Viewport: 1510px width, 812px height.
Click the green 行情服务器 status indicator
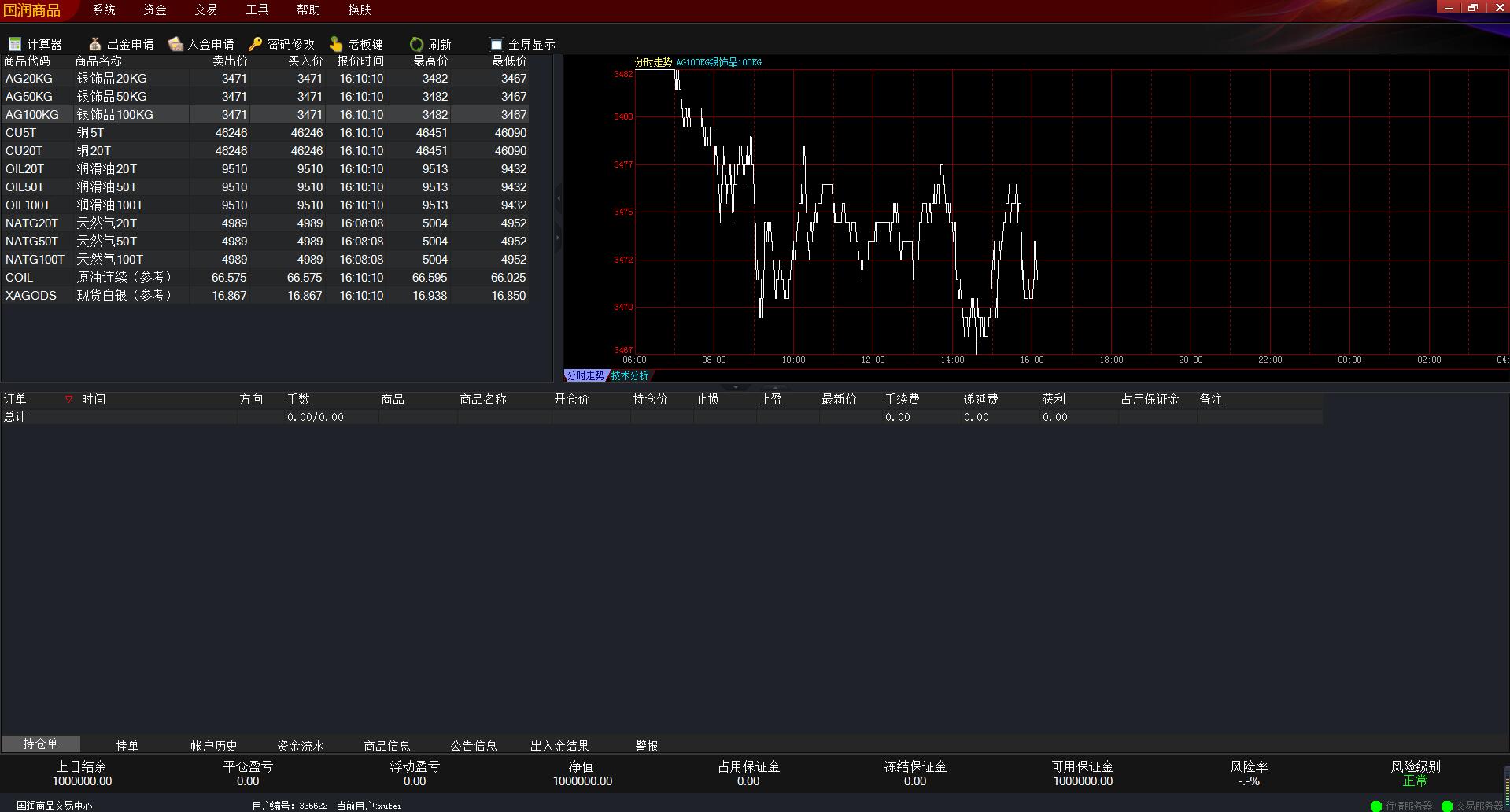[x=1376, y=806]
